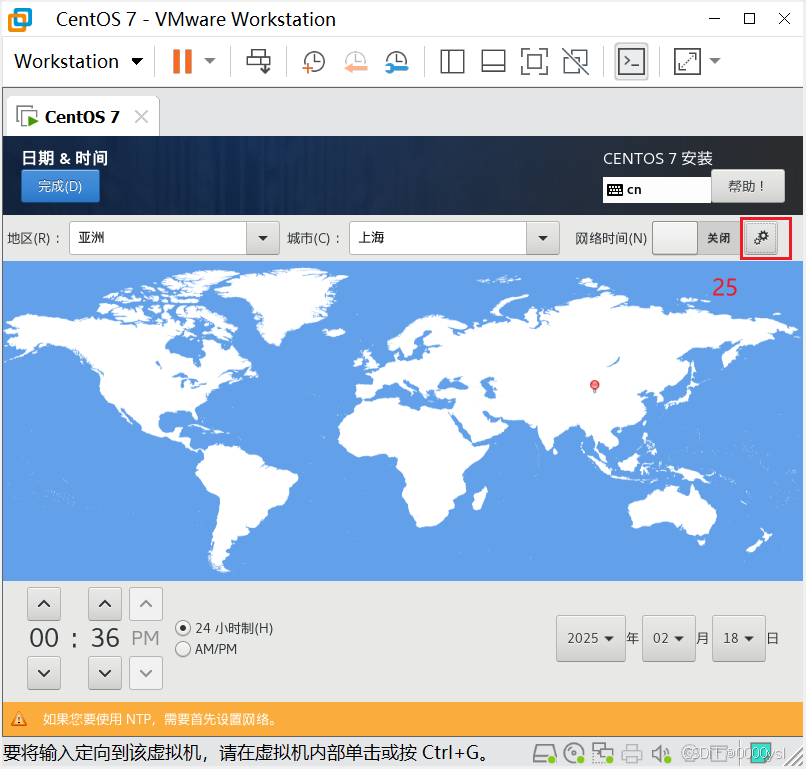
Task: Decrease the minutes value
Action: (105, 673)
